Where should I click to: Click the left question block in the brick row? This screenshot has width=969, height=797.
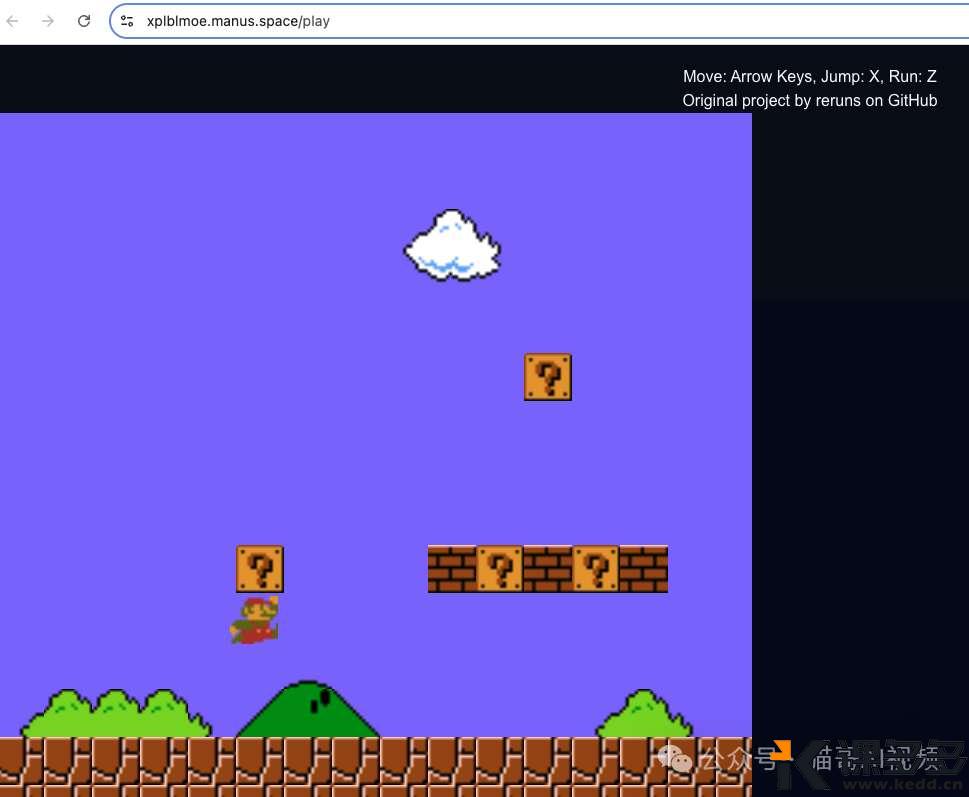pyautogui.click(x=500, y=569)
